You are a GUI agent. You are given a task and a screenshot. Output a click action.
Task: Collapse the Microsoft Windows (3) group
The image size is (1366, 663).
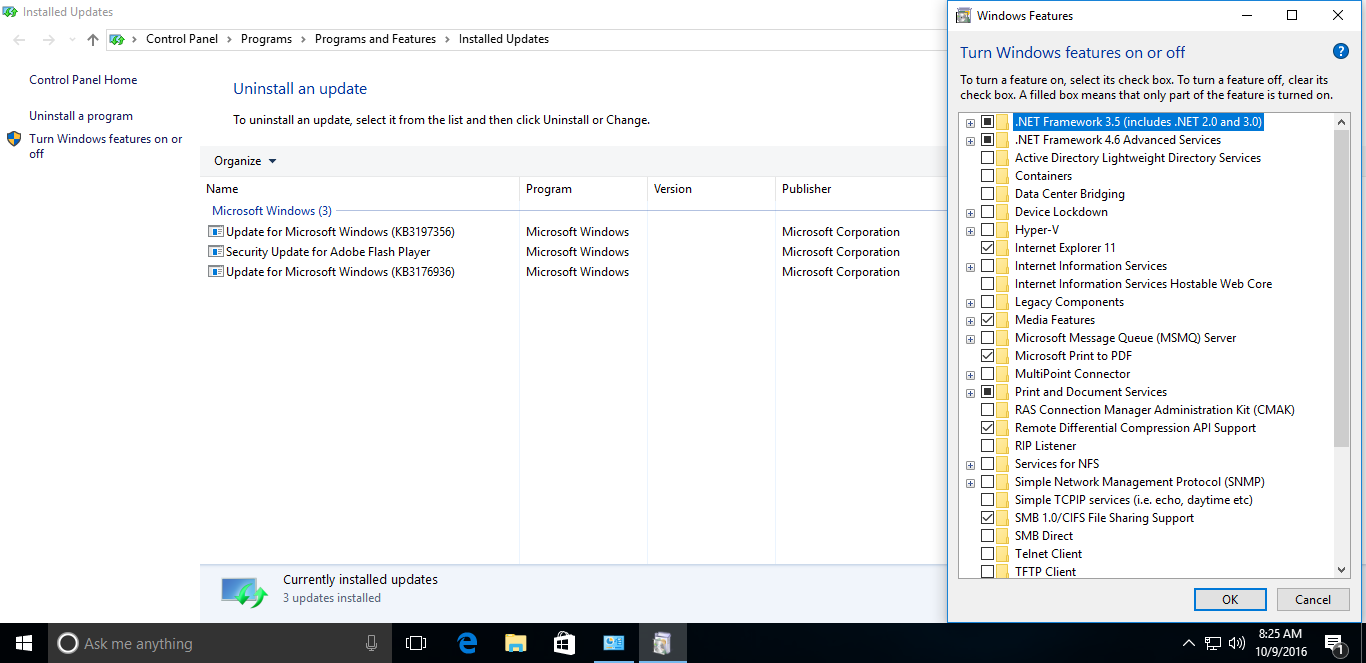point(272,211)
